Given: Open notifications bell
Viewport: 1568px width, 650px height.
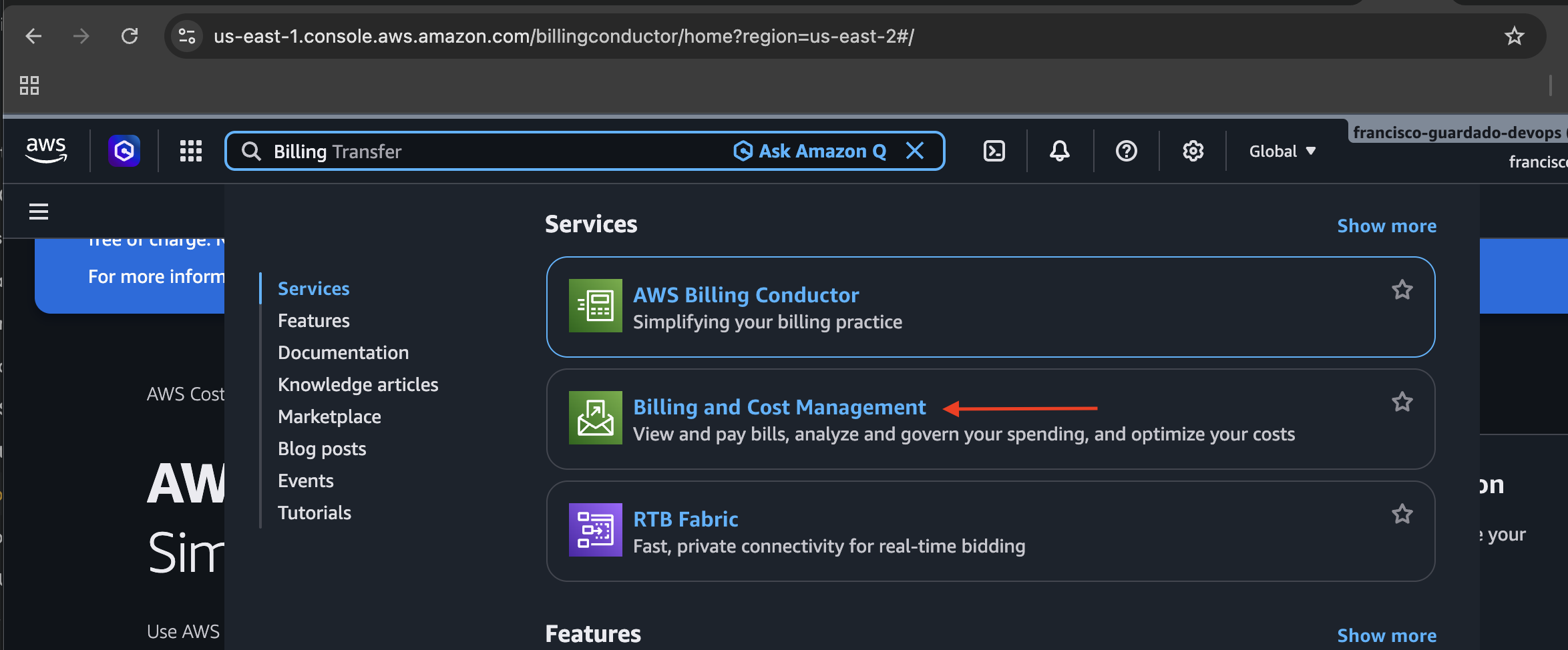Looking at the screenshot, I should click(x=1060, y=151).
